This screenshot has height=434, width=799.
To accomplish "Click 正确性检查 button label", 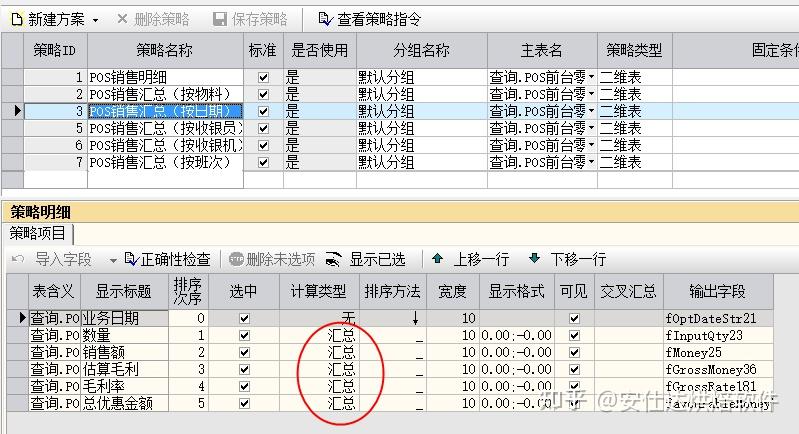I will 175,259.
